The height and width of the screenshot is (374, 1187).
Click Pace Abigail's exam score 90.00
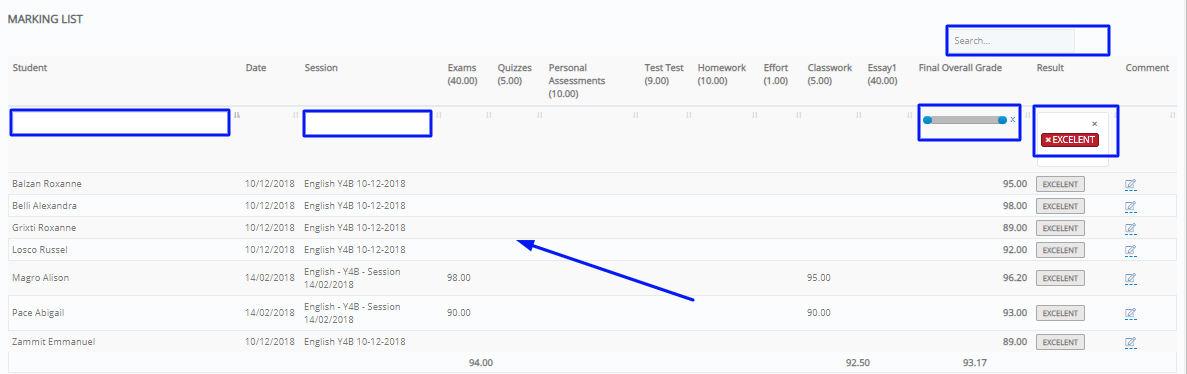point(459,313)
